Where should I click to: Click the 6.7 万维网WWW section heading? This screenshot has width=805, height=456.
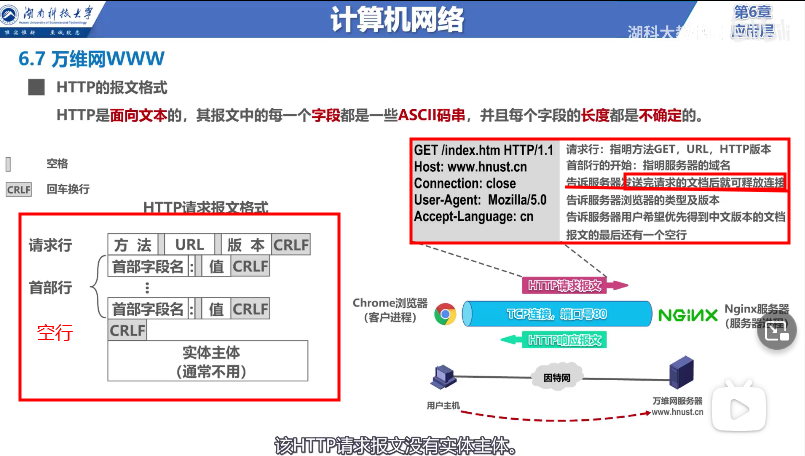point(91,59)
